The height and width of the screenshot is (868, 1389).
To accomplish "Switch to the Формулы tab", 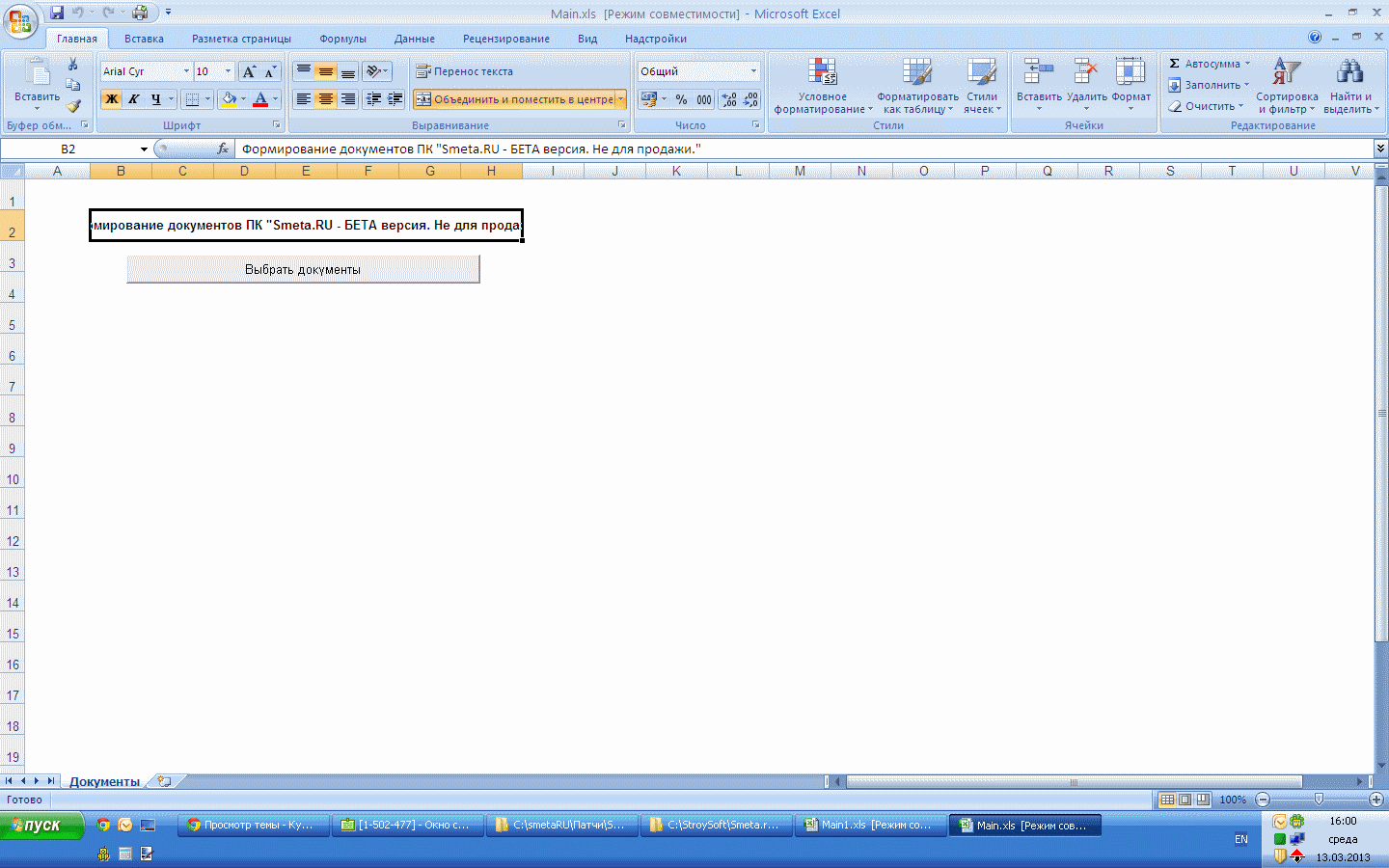I will tap(342, 39).
